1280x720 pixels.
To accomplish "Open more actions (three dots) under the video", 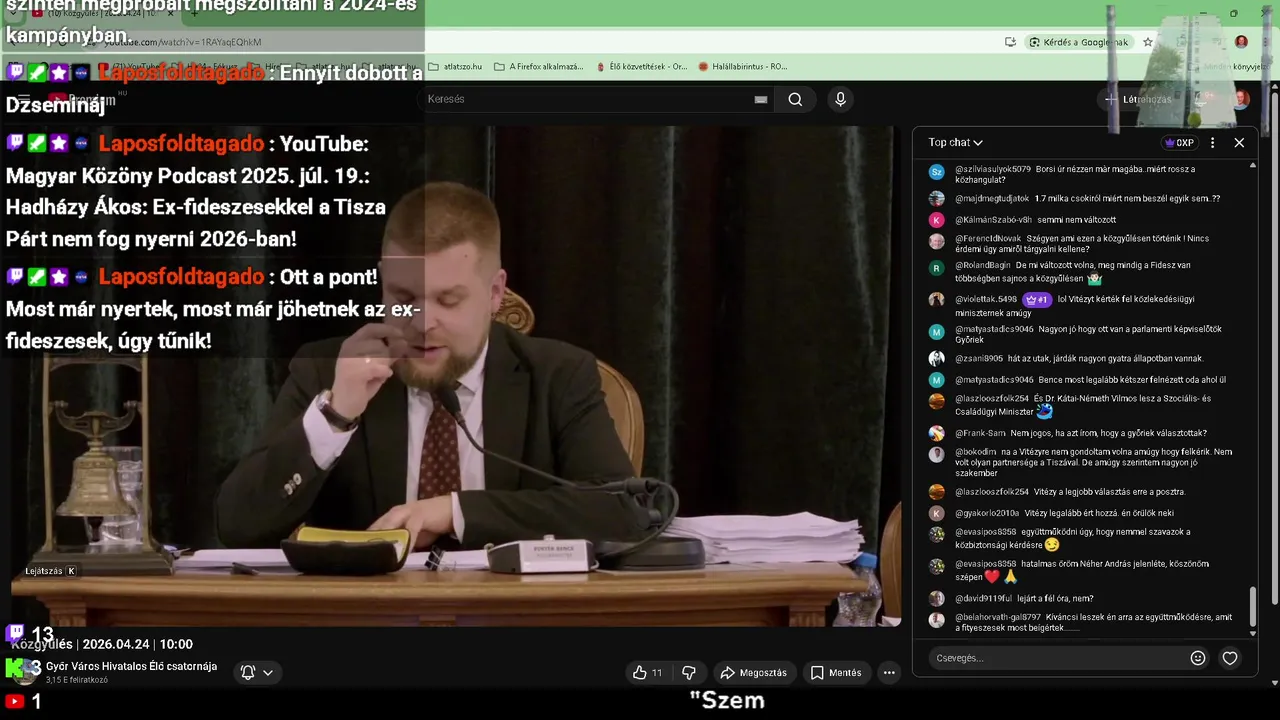I will tap(889, 673).
